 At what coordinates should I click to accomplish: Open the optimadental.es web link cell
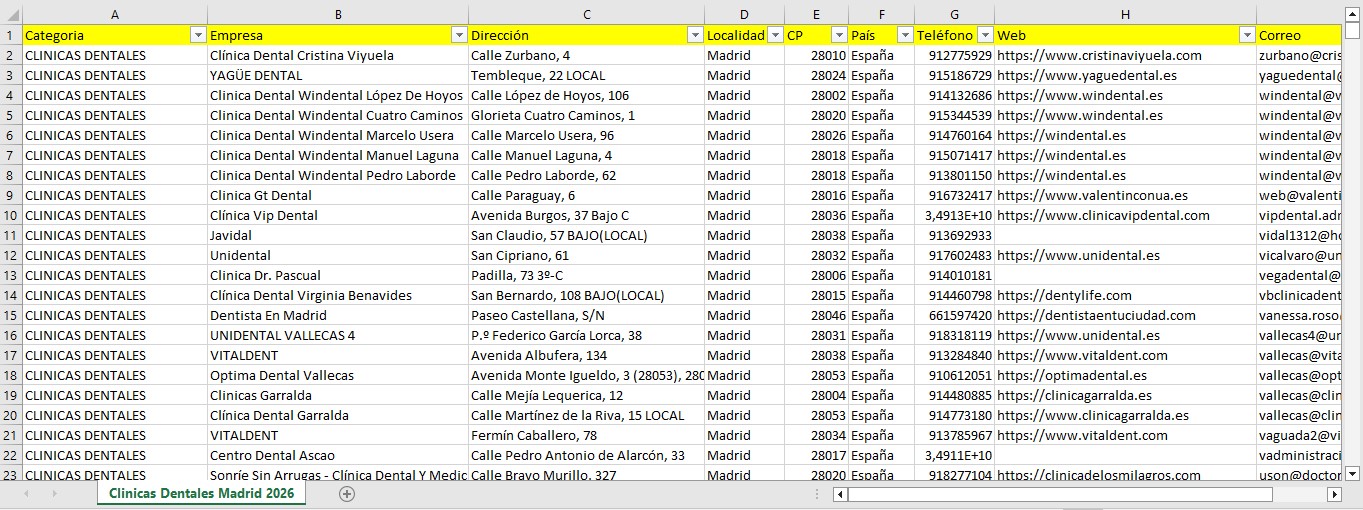coord(1125,375)
